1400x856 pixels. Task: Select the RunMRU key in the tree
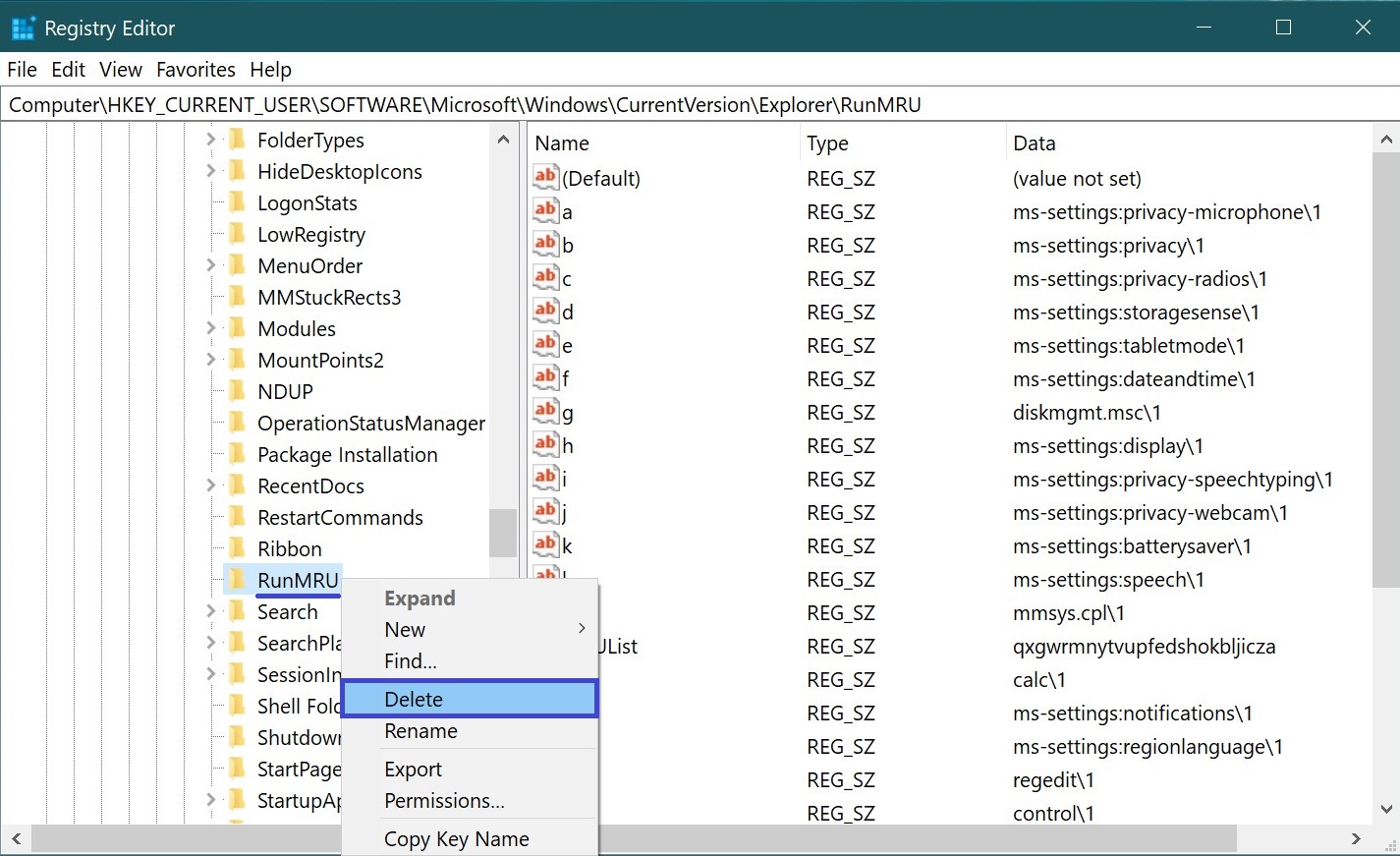pos(298,580)
